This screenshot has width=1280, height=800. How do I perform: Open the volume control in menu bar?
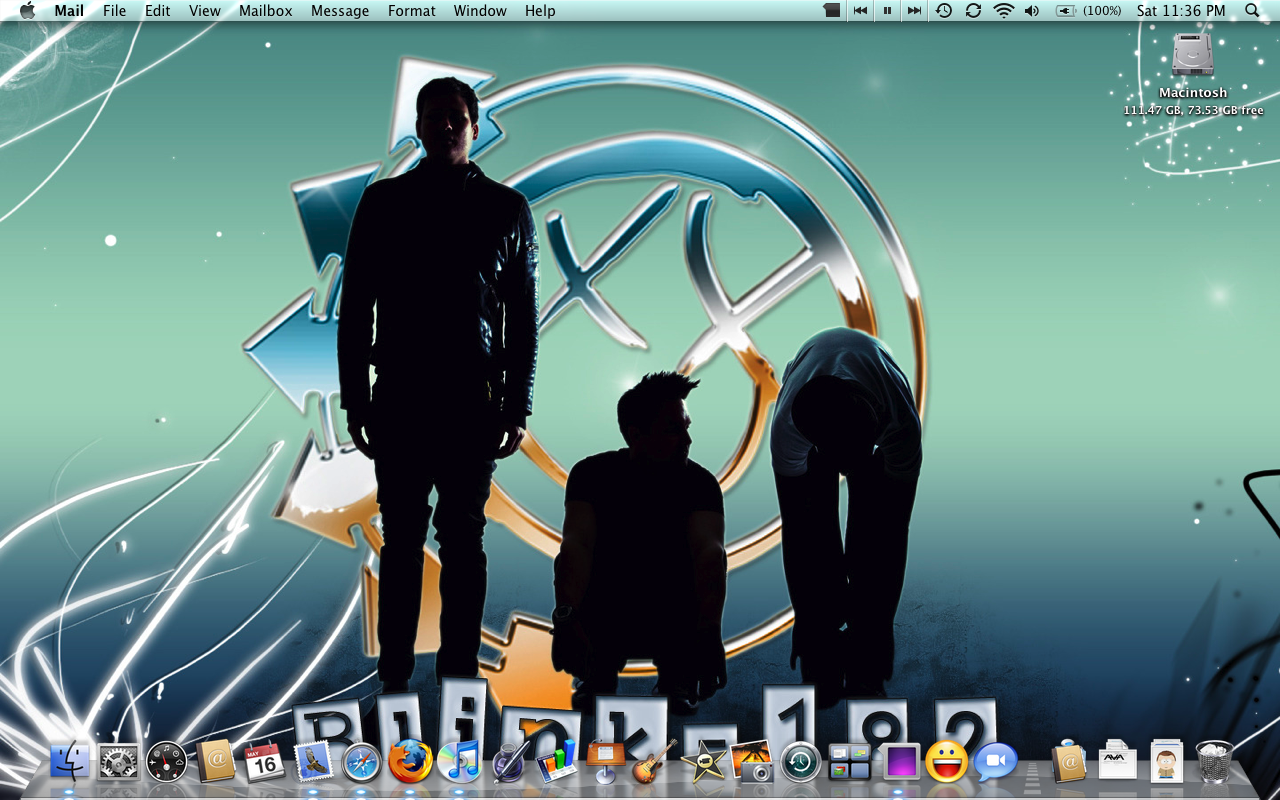[1032, 11]
